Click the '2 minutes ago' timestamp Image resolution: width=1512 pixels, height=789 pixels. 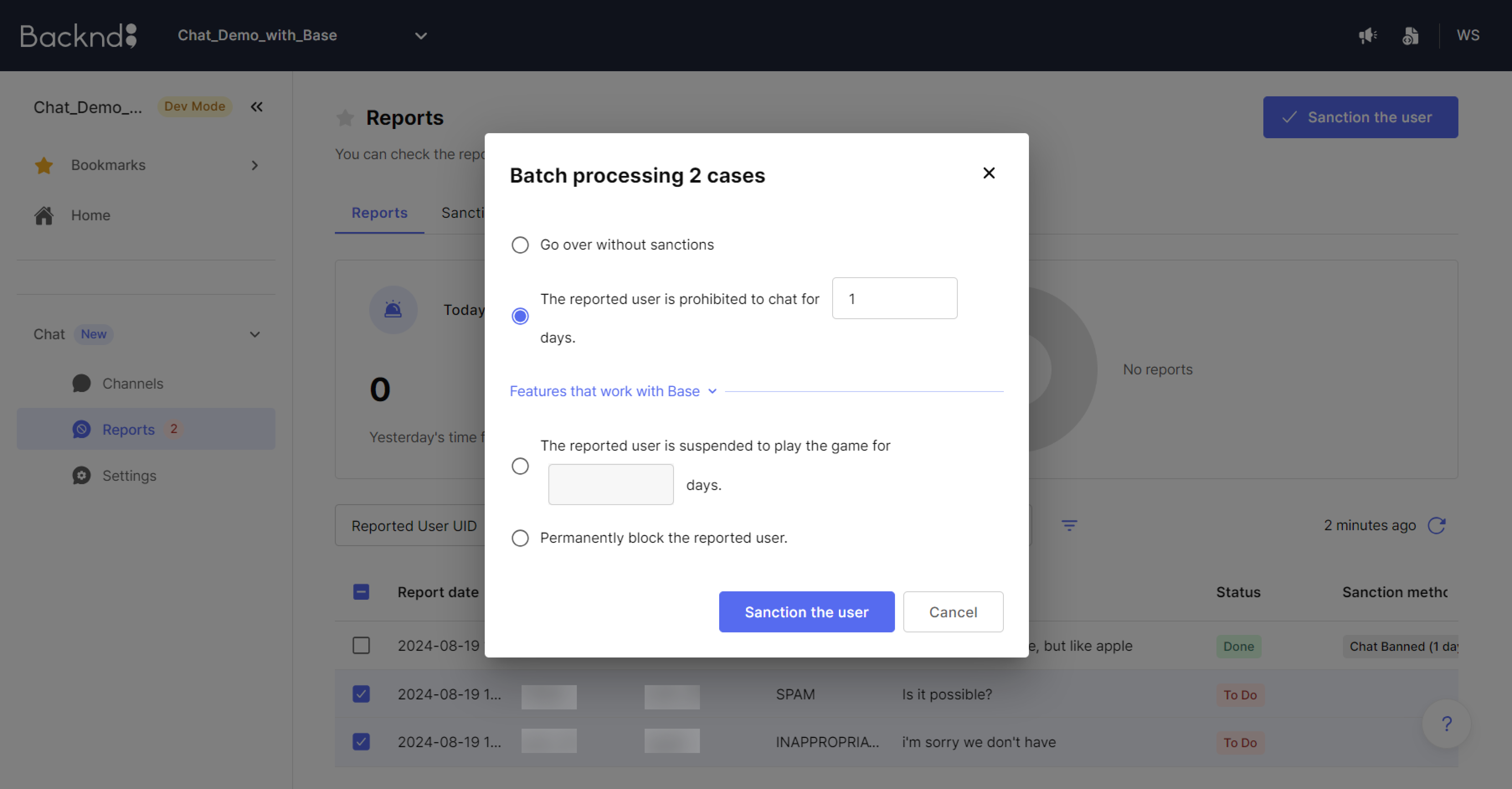(x=1369, y=525)
